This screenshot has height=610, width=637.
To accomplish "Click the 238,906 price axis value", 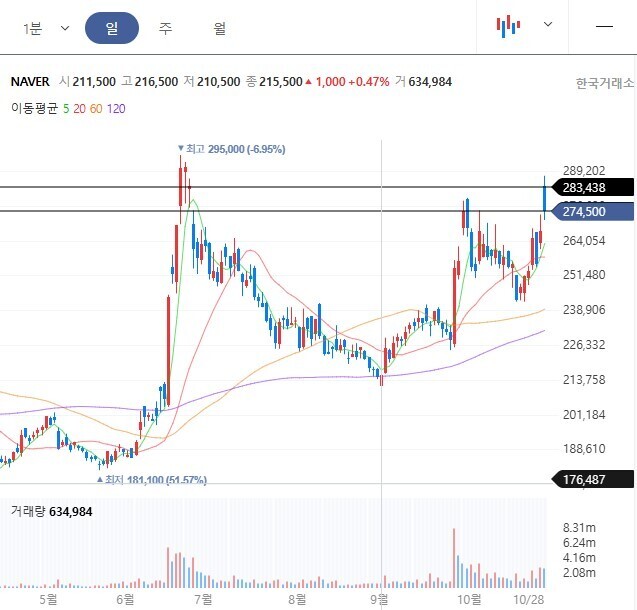I will [x=584, y=309].
